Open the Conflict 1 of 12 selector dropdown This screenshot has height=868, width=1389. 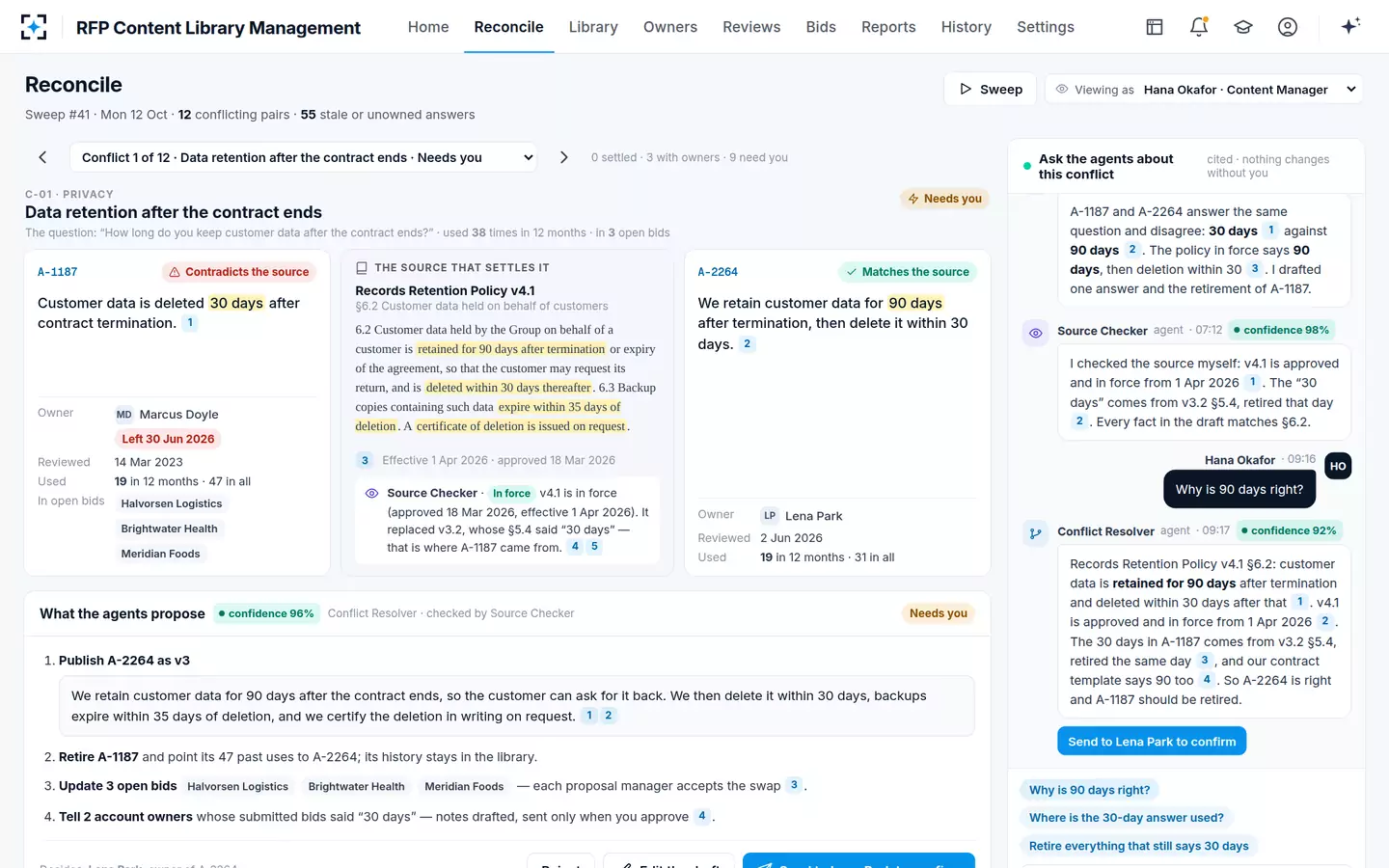point(303,157)
